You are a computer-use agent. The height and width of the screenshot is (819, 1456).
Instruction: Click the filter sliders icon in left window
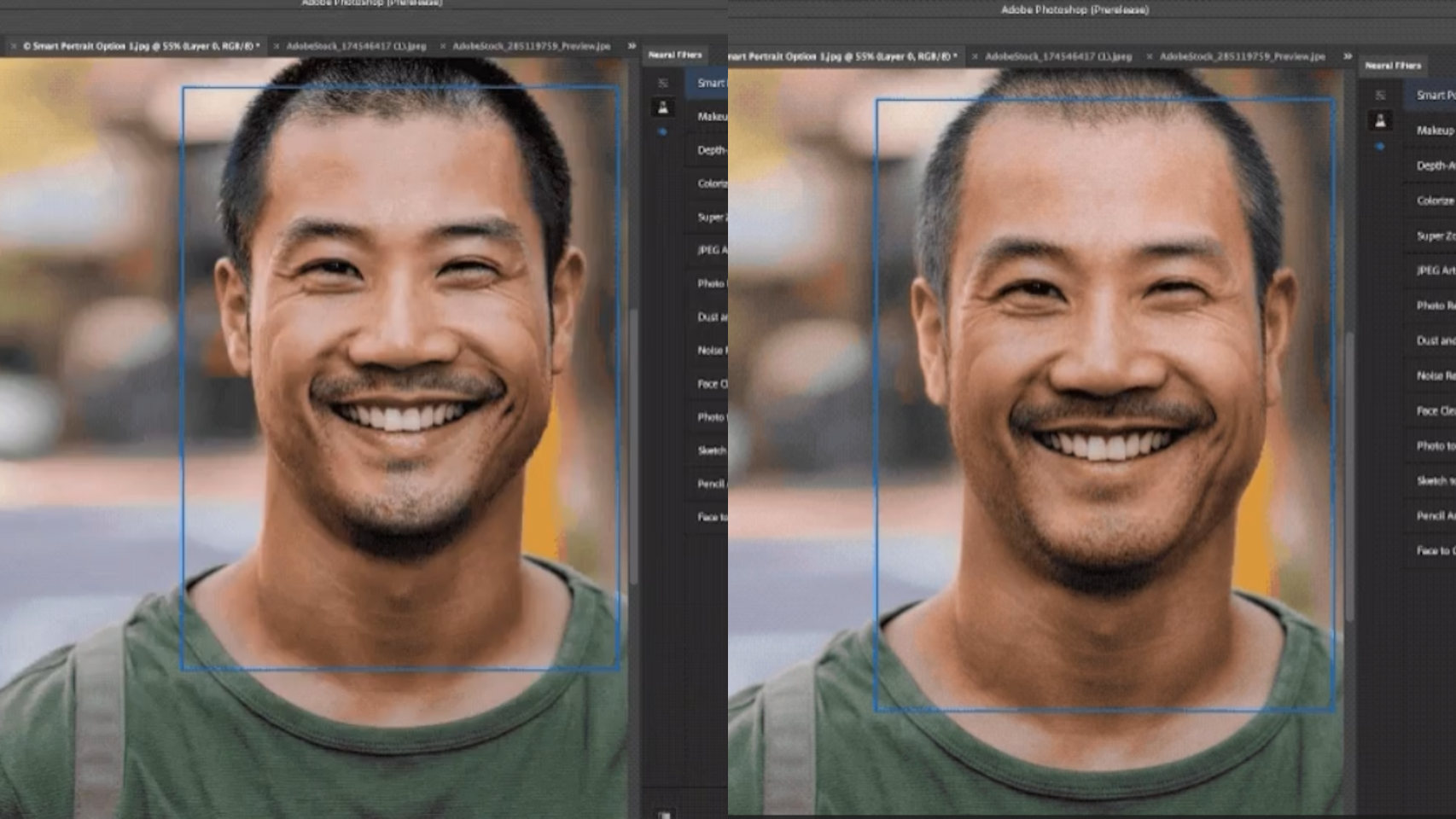tap(663, 83)
